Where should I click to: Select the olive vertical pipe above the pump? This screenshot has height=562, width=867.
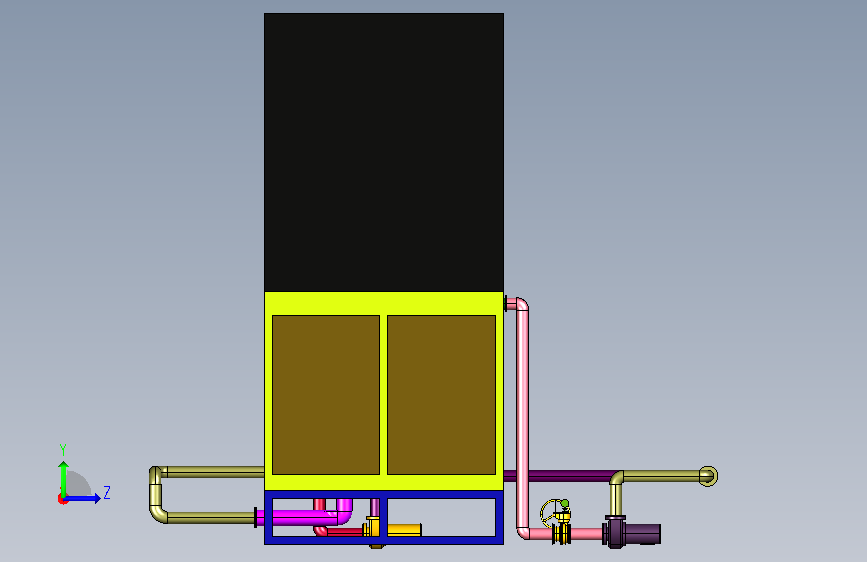point(615,500)
